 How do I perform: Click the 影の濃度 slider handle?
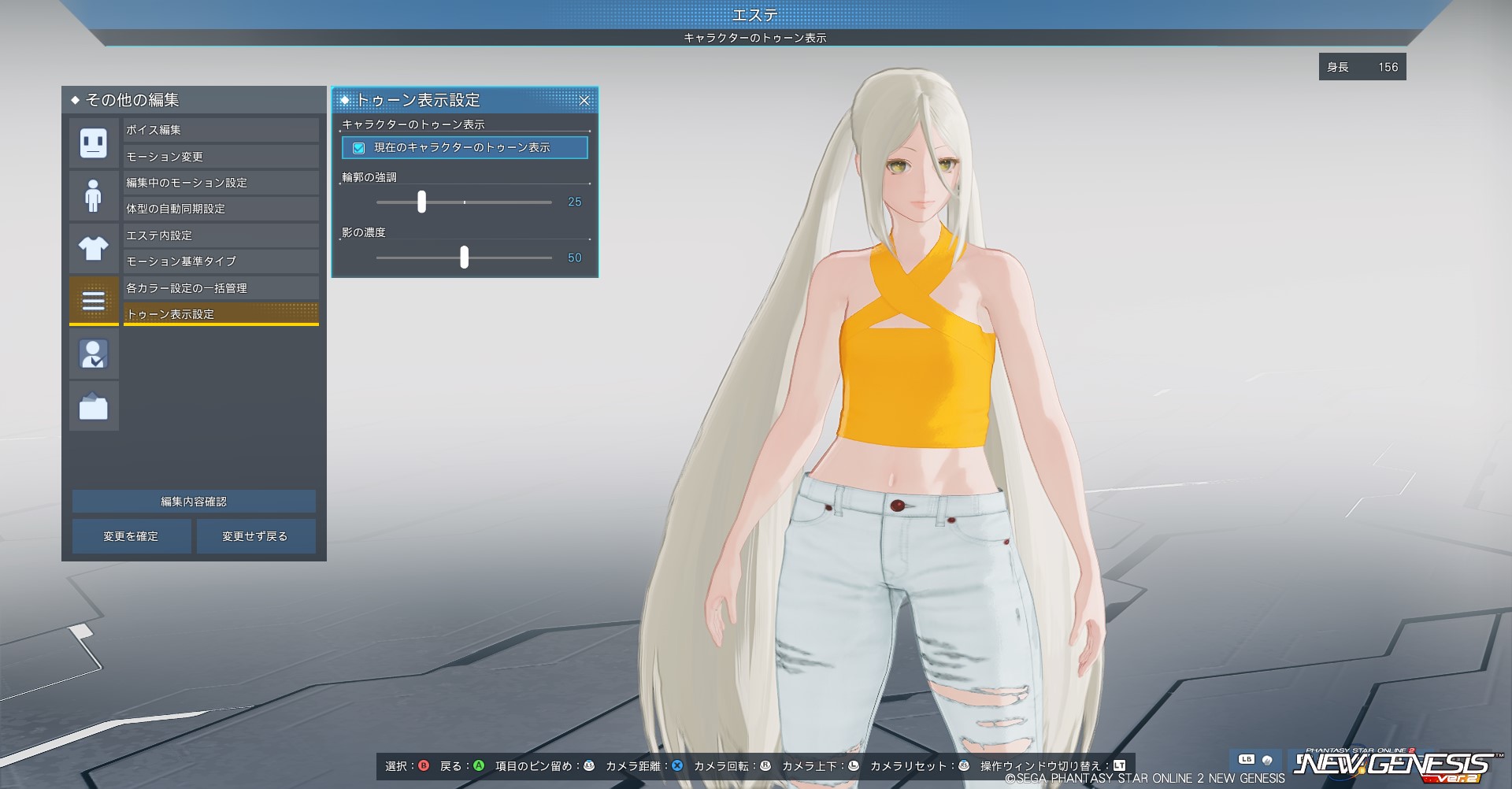click(464, 257)
